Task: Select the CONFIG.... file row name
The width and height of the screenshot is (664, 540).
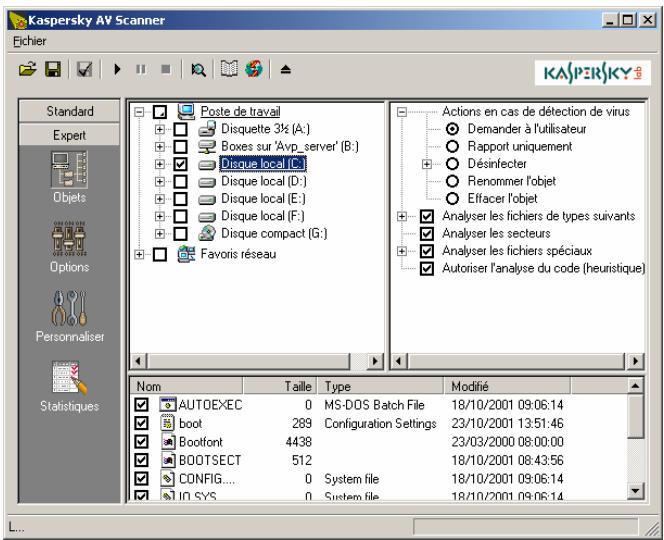Action: point(207,479)
